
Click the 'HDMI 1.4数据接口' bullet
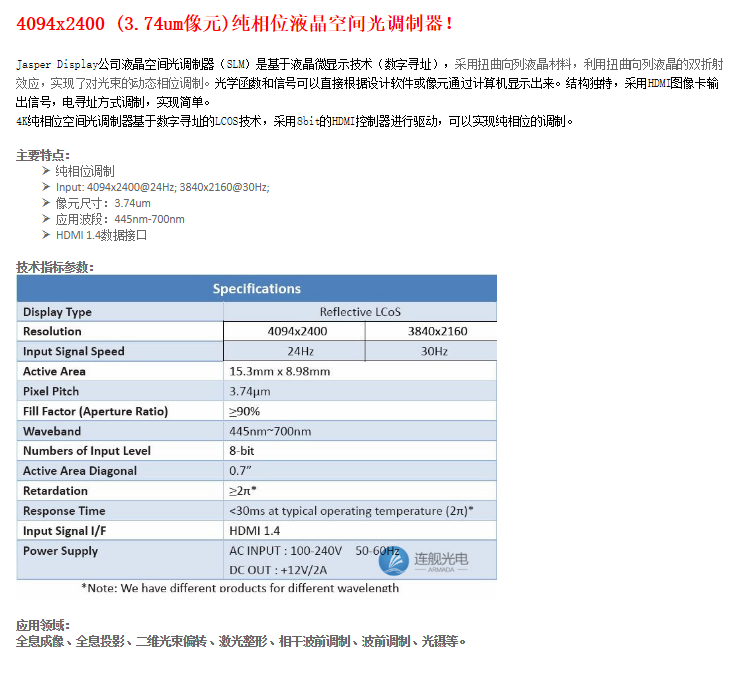coord(101,235)
